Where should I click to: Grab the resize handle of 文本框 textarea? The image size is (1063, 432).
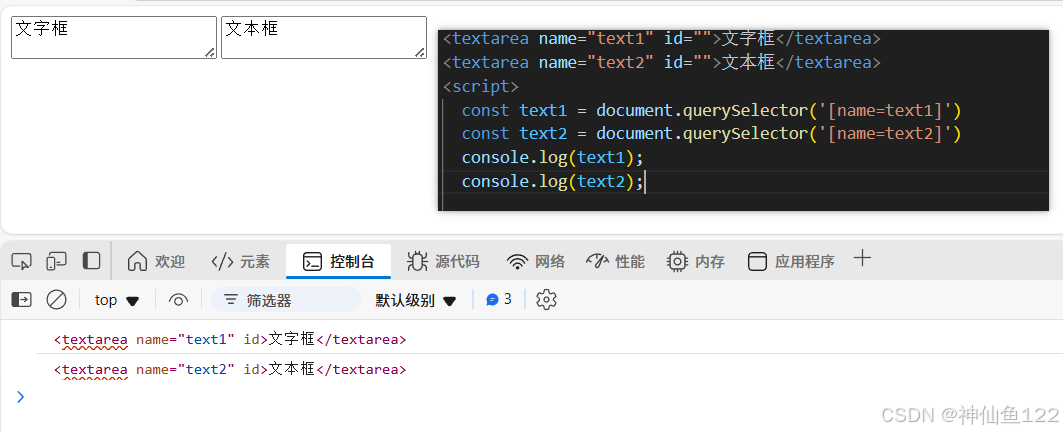click(x=420, y=52)
